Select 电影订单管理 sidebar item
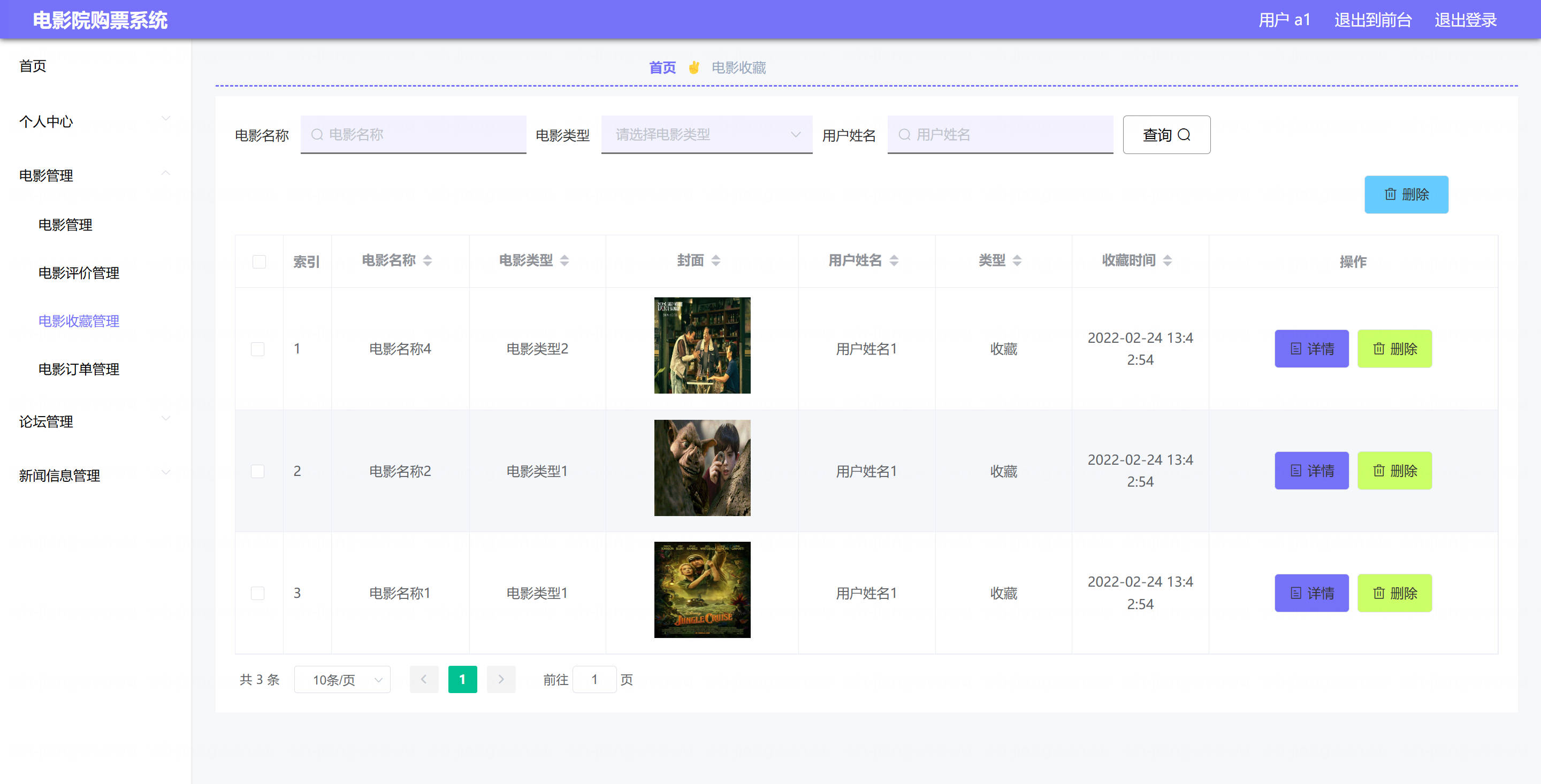 78,370
